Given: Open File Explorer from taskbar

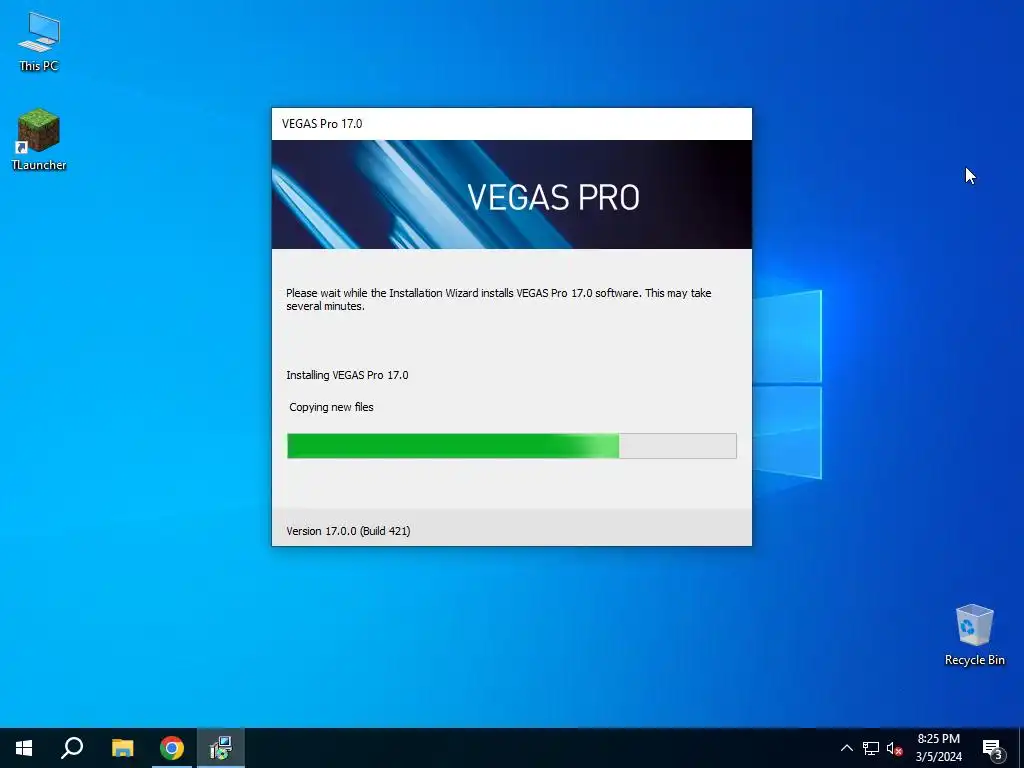Looking at the screenshot, I should [122, 748].
